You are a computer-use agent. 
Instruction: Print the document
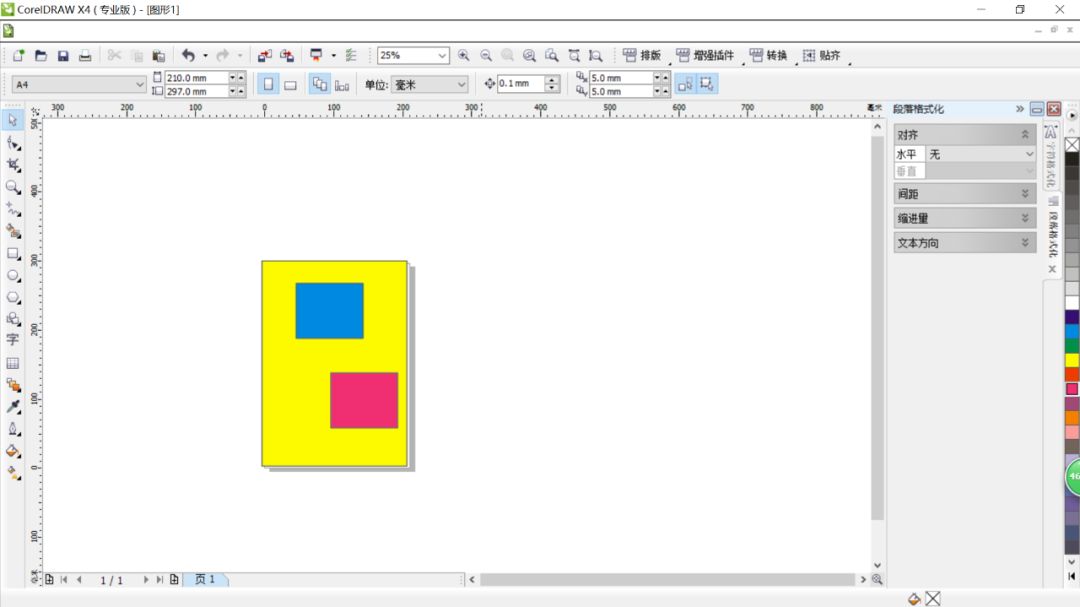pyautogui.click(x=85, y=55)
